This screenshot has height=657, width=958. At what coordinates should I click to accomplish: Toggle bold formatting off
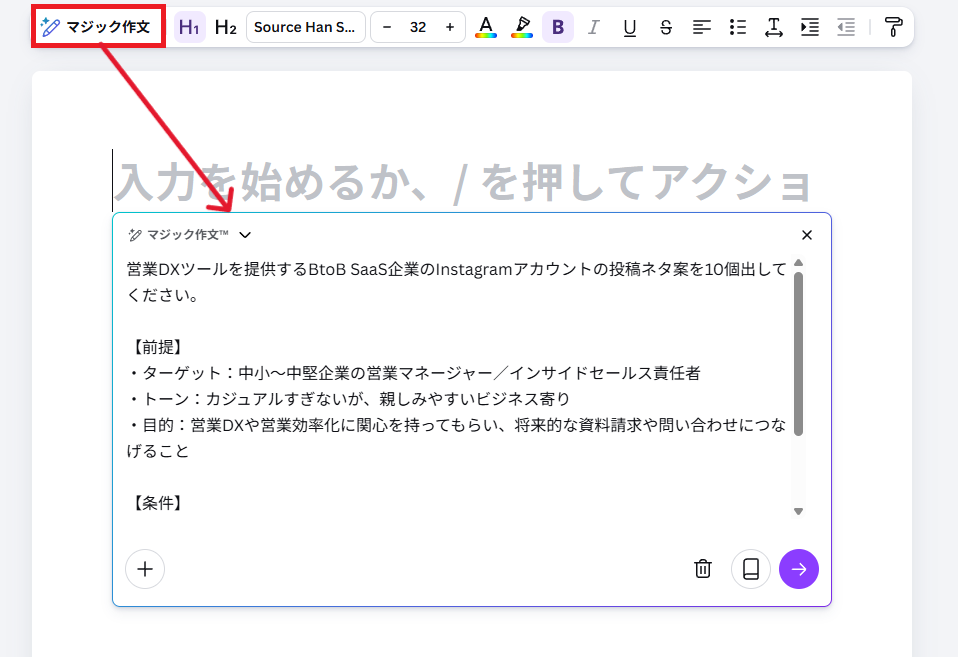point(557,27)
